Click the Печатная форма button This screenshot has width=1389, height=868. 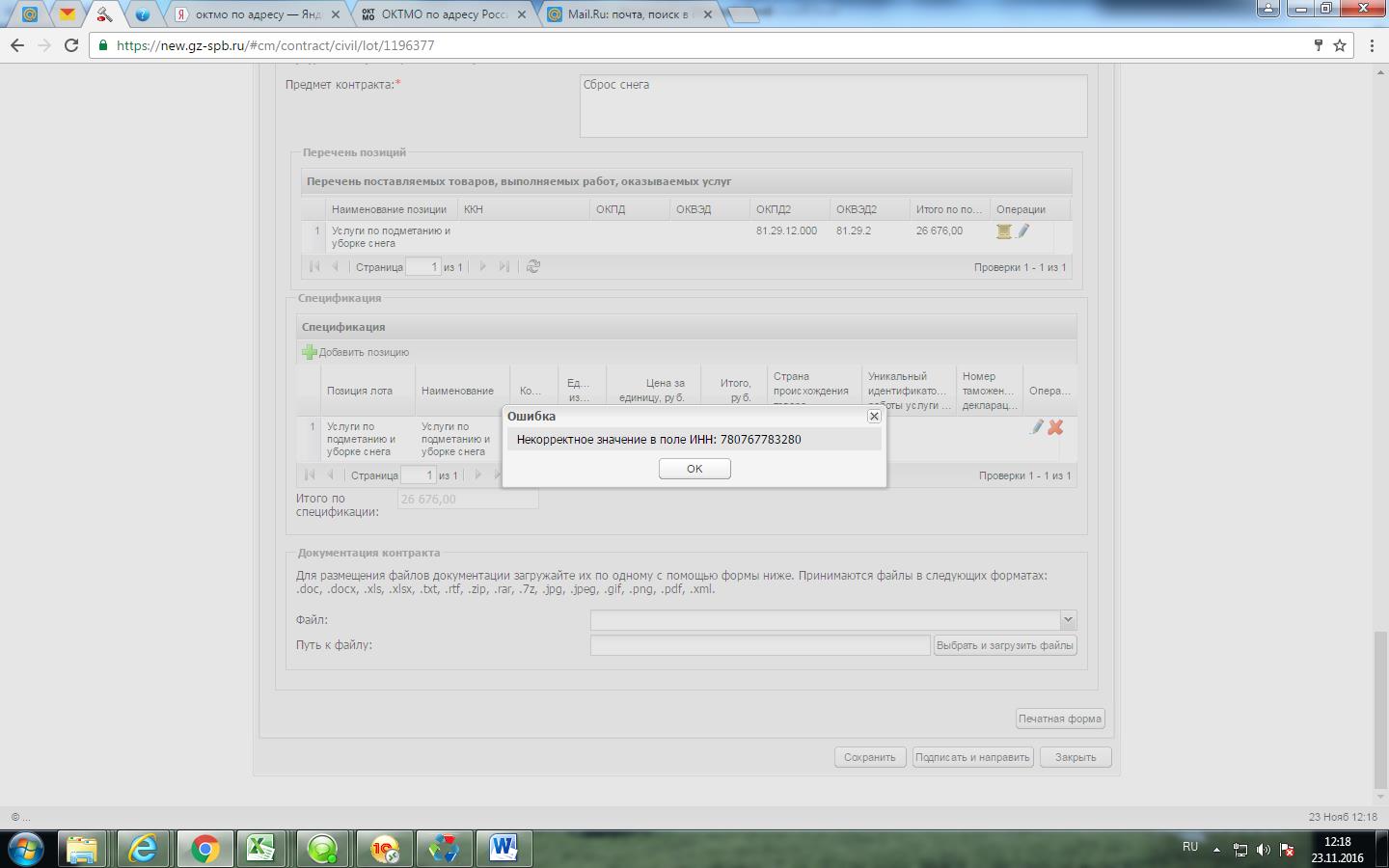pos(1060,719)
